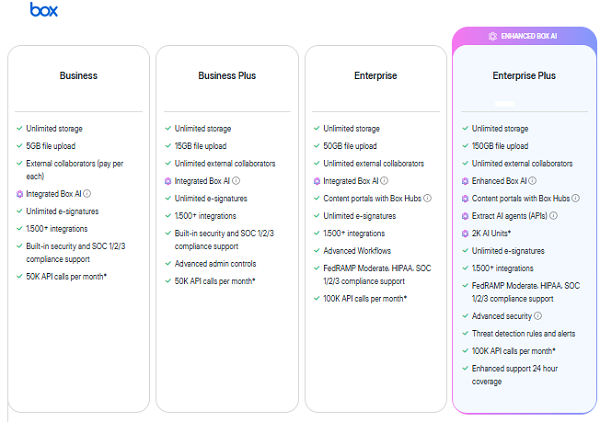Viewport: 600px width, 422px height.
Task: Click the sparkle icon in the Enhanced Box AI banner
Action: (x=492, y=36)
